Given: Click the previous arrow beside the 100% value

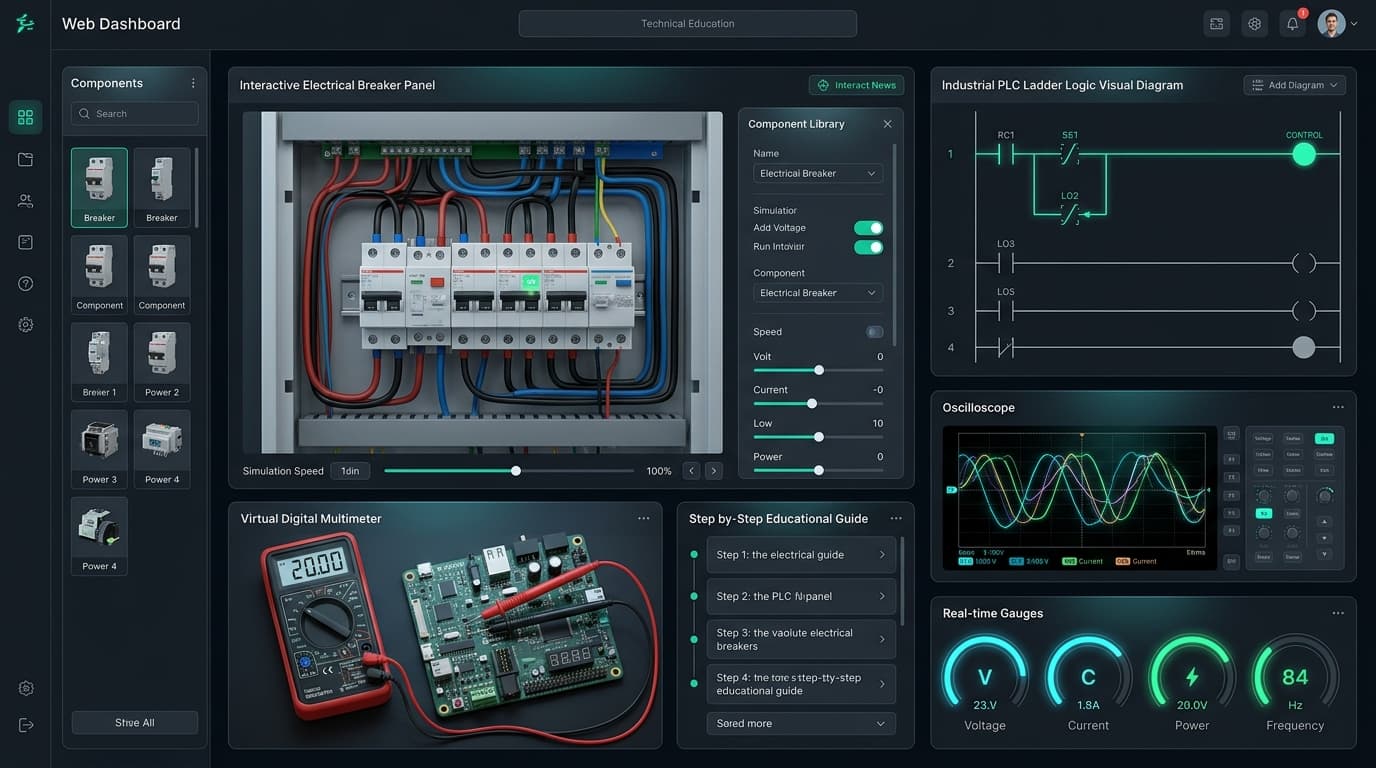Looking at the screenshot, I should pos(691,471).
